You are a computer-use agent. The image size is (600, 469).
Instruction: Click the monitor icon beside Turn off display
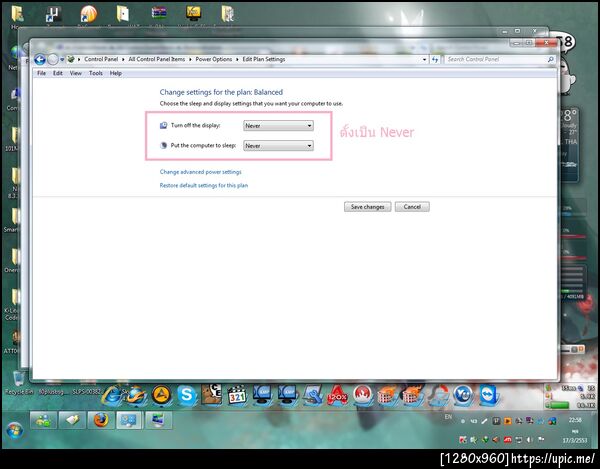point(163,125)
